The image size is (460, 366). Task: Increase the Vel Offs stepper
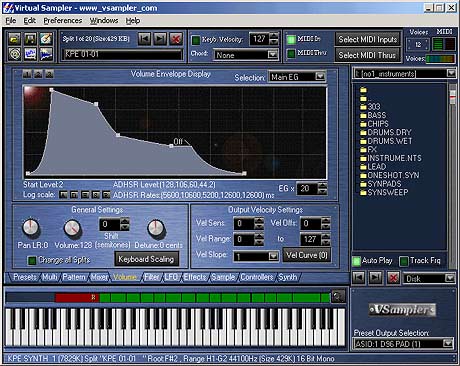pos(326,220)
